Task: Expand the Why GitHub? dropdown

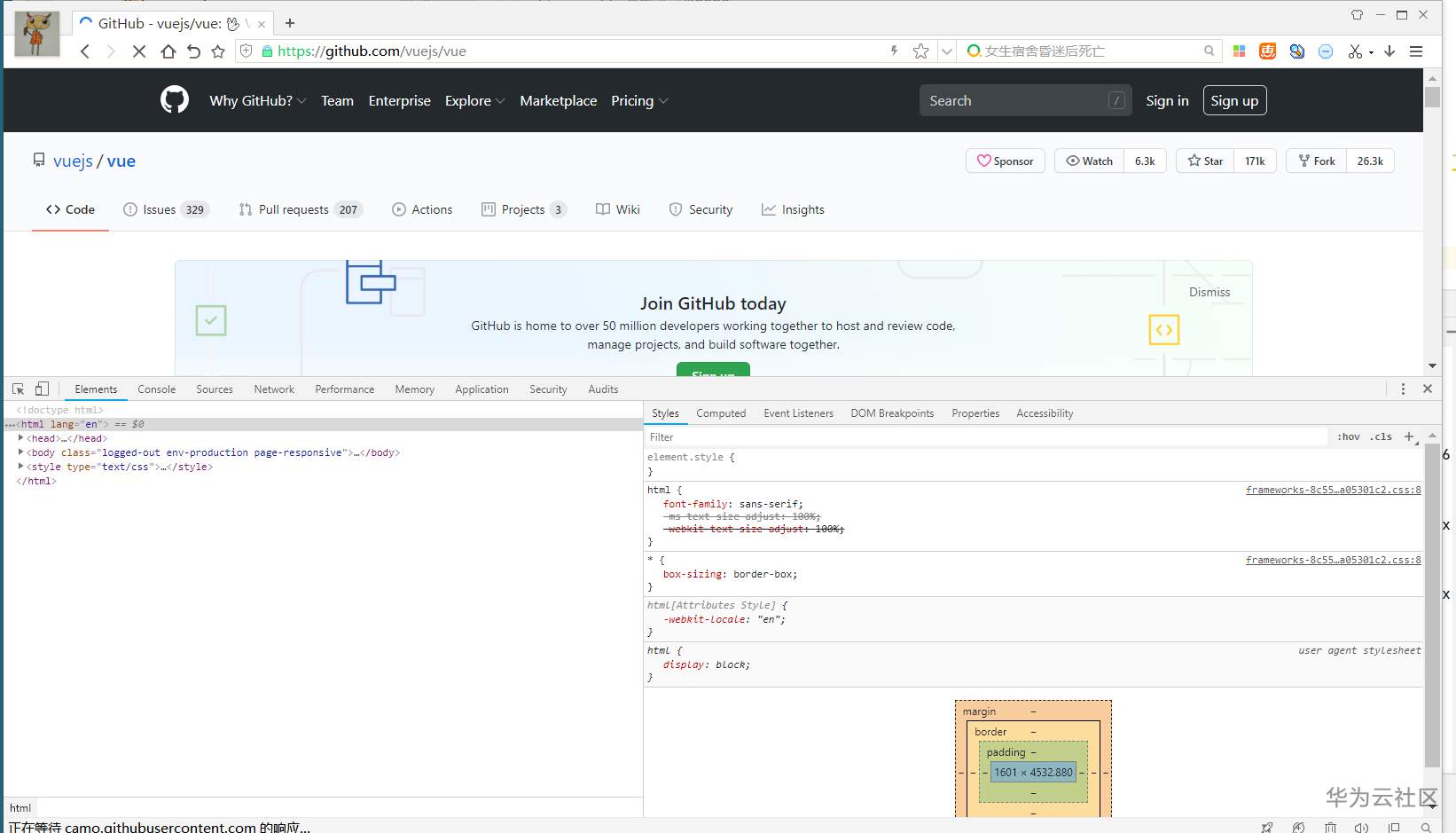Action: point(258,100)
